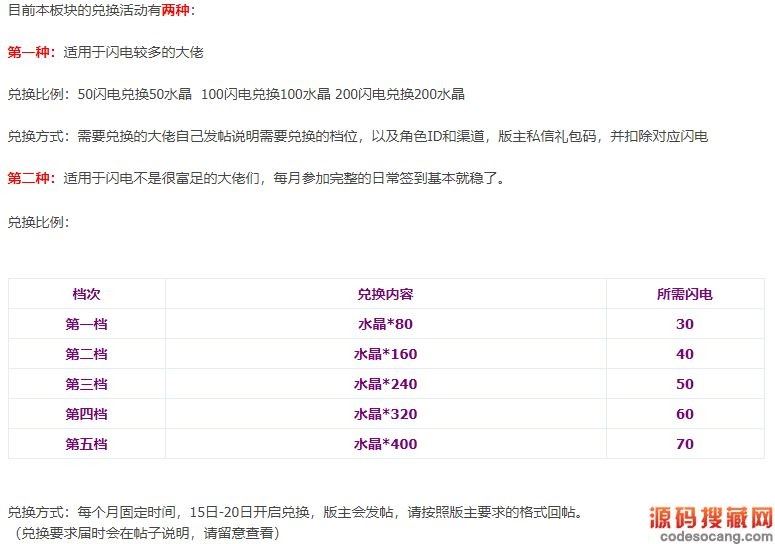This screenshot has width=775, height=544.
Task: Click the 水晶*160 table cell
Action: coord(385,354)
